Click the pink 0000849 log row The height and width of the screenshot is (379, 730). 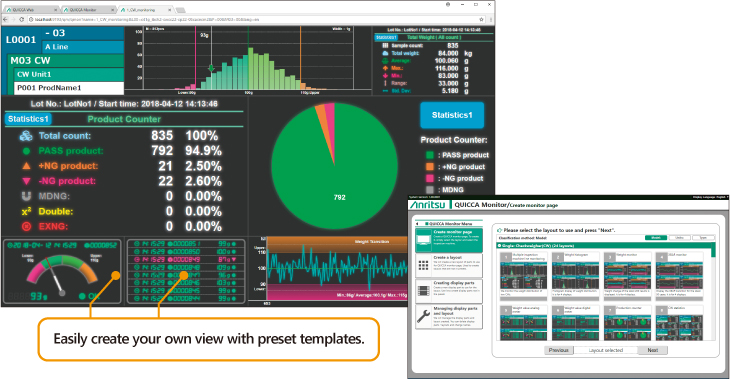(x=185, y=259)
